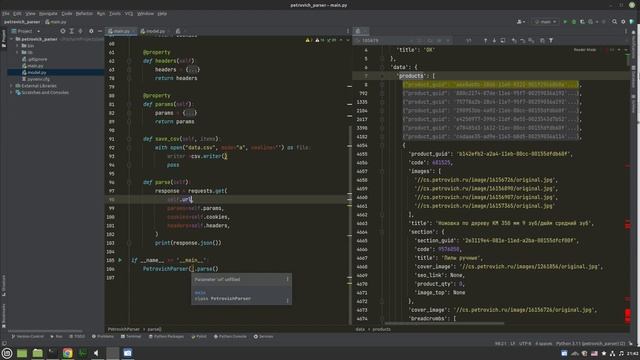Screen dimensions: 640x360
Task: Open the file manager folder in taskbar
Action: pyautogui.click(x=37, y=353)
